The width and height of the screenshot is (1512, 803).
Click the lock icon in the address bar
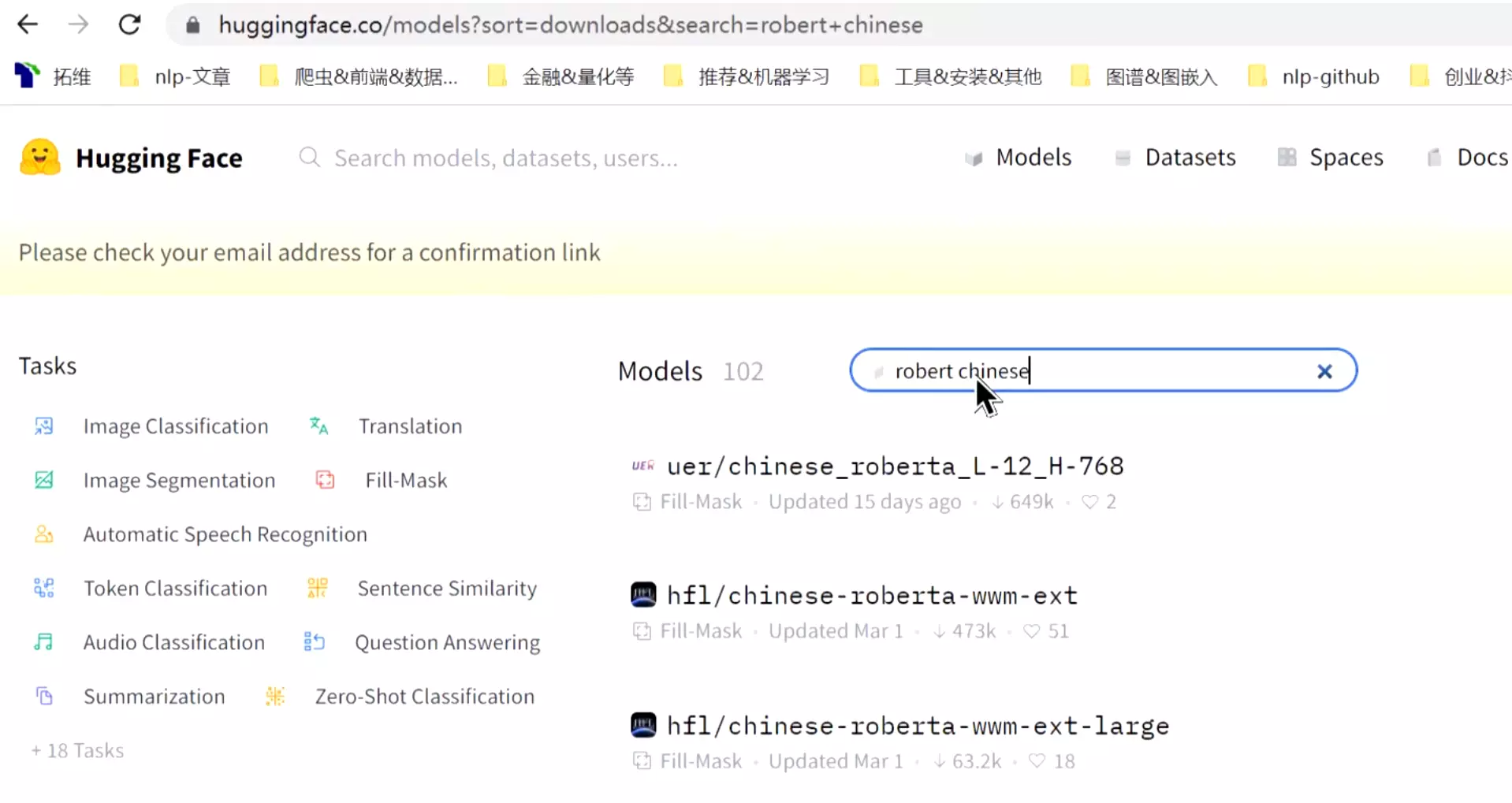pyautogui.click(x=193, y=25)
